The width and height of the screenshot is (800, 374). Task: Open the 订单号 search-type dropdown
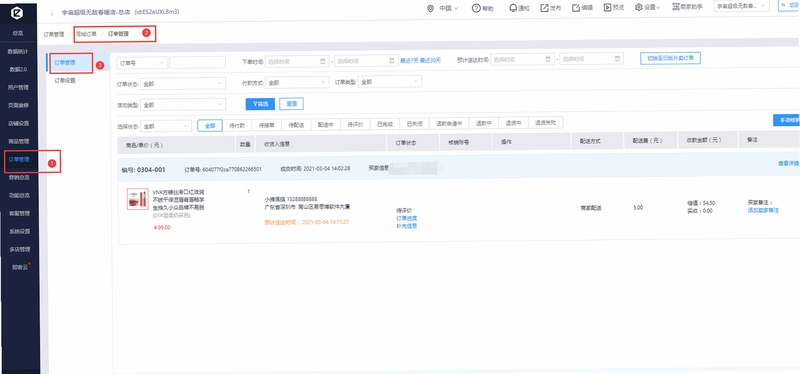tap(142, 62)
